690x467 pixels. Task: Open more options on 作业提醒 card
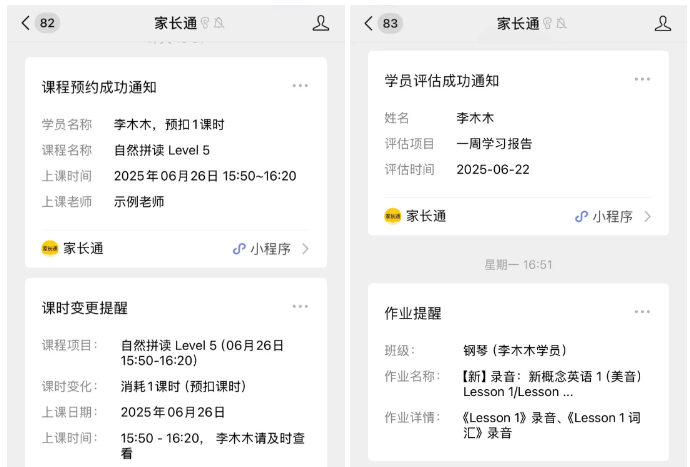click(642, 312)
